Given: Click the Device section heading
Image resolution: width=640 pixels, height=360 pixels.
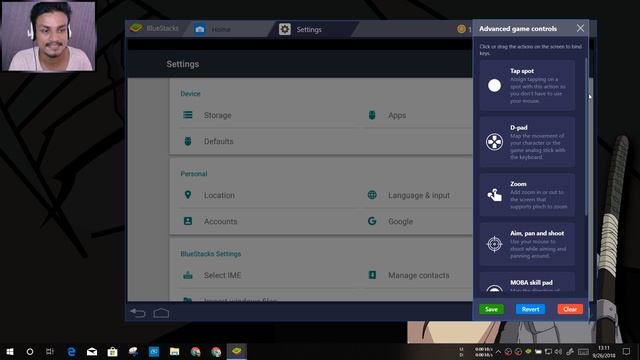Looking at the screenshot, I should pyautogui.click(x=190, y=93).
